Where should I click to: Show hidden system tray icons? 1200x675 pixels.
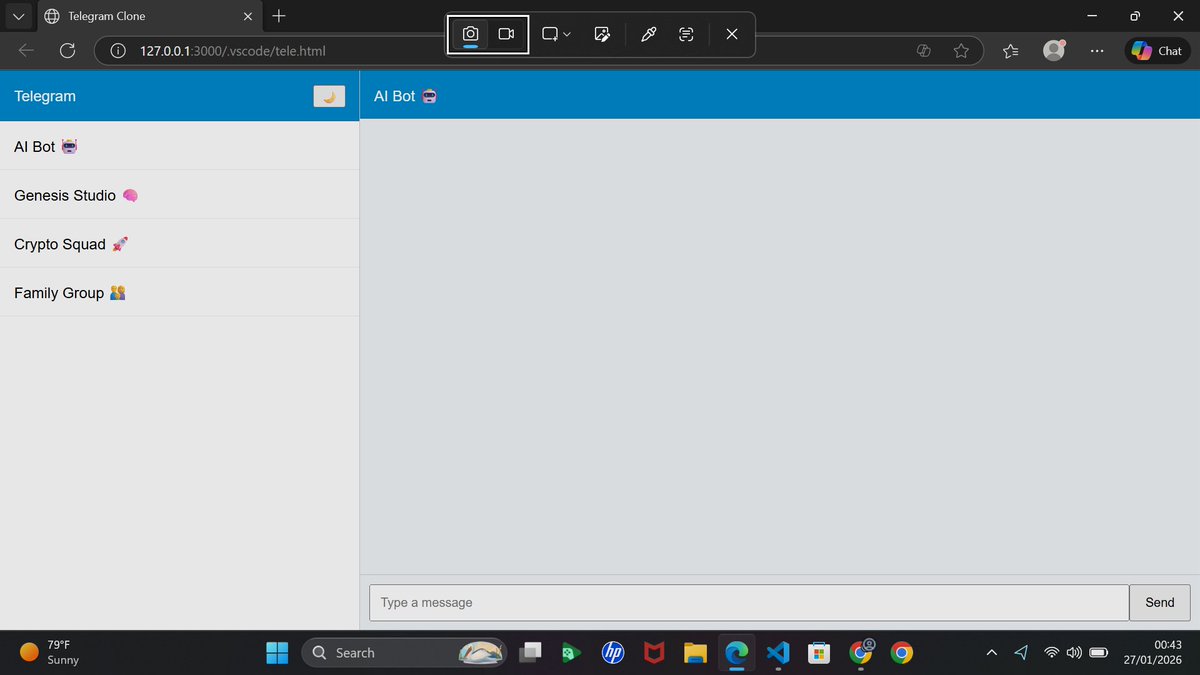click(x=991, y=653)
